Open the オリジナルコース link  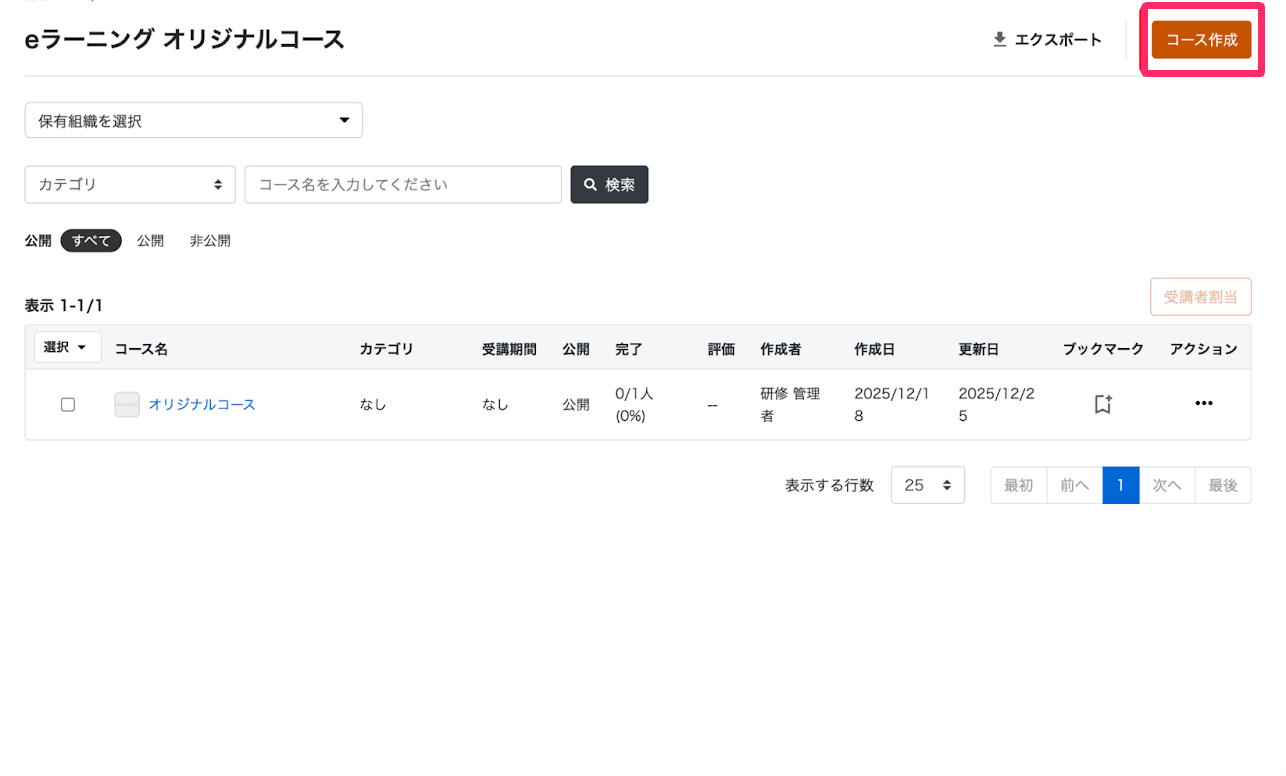202,404
